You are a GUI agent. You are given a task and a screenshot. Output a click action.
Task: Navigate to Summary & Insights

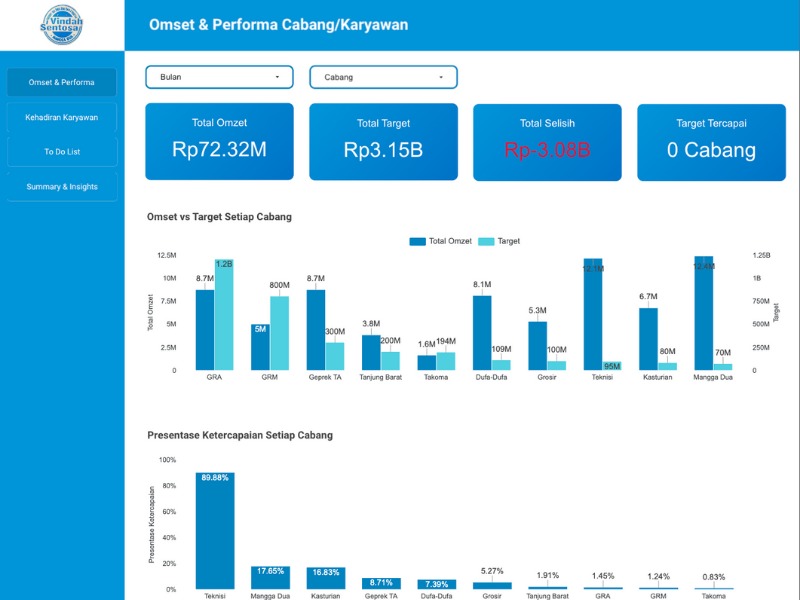point(62,186)
